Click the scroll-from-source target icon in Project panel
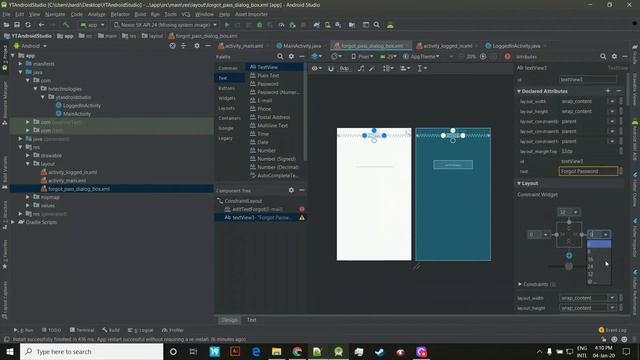 click(173, 46)
